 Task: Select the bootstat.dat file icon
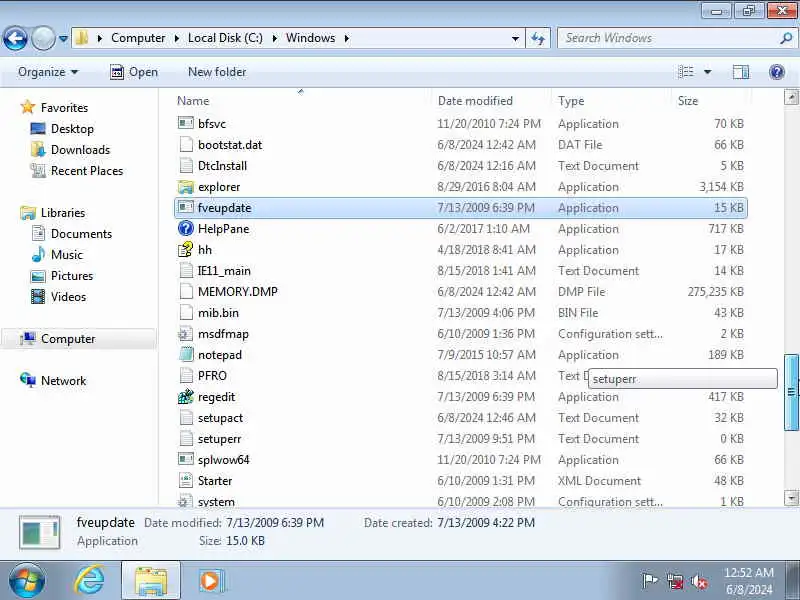pyautogui.click(x=186, y=144)
